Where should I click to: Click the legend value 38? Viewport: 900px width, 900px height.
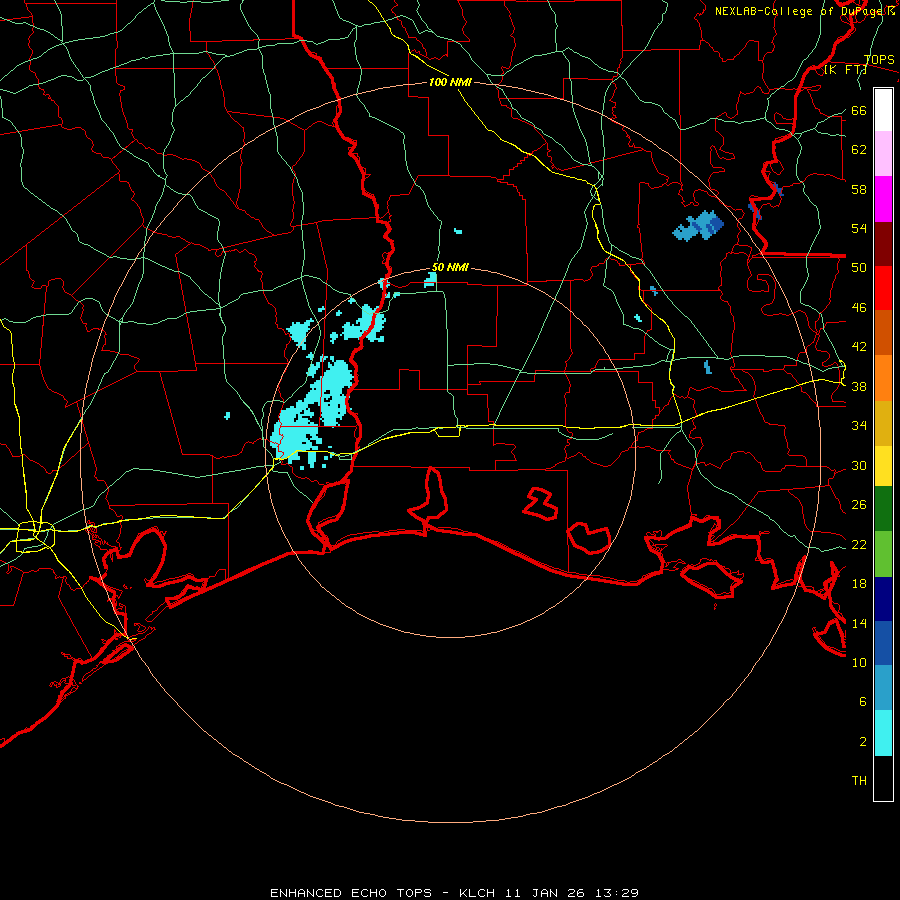(x=859, y=386)
